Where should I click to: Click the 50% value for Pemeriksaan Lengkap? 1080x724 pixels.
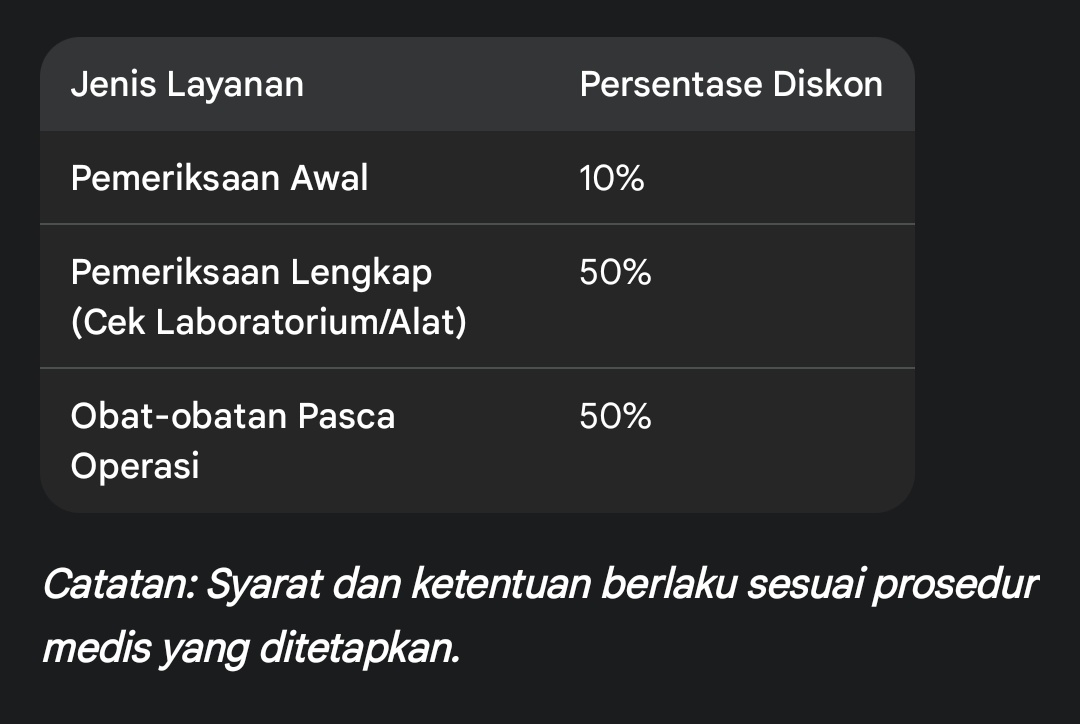pyautogui.click(x=615, y=271)
